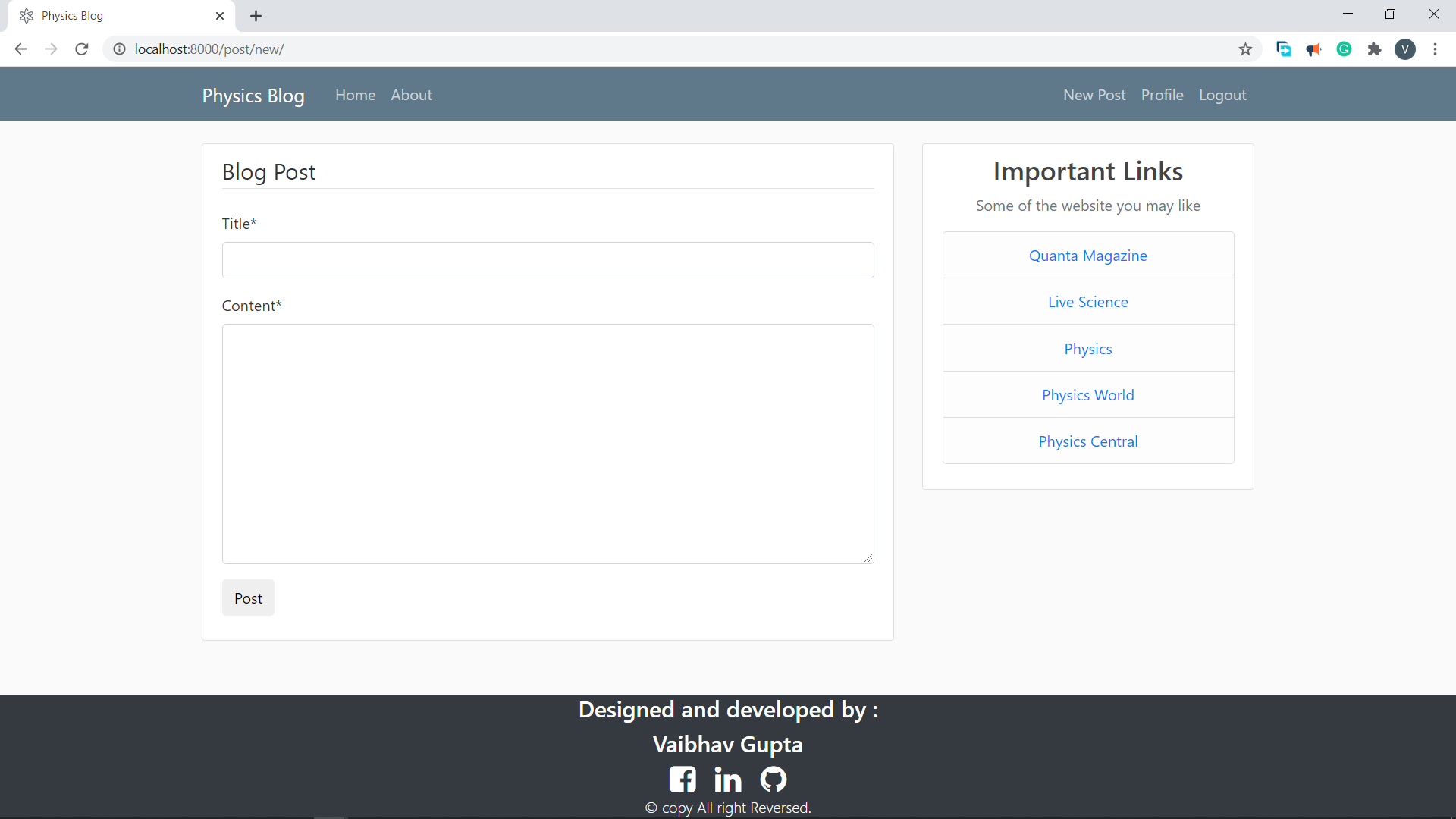1456x819 pixels.
Task: Open the About page in navbar
Action: click(x=411, y=95)
